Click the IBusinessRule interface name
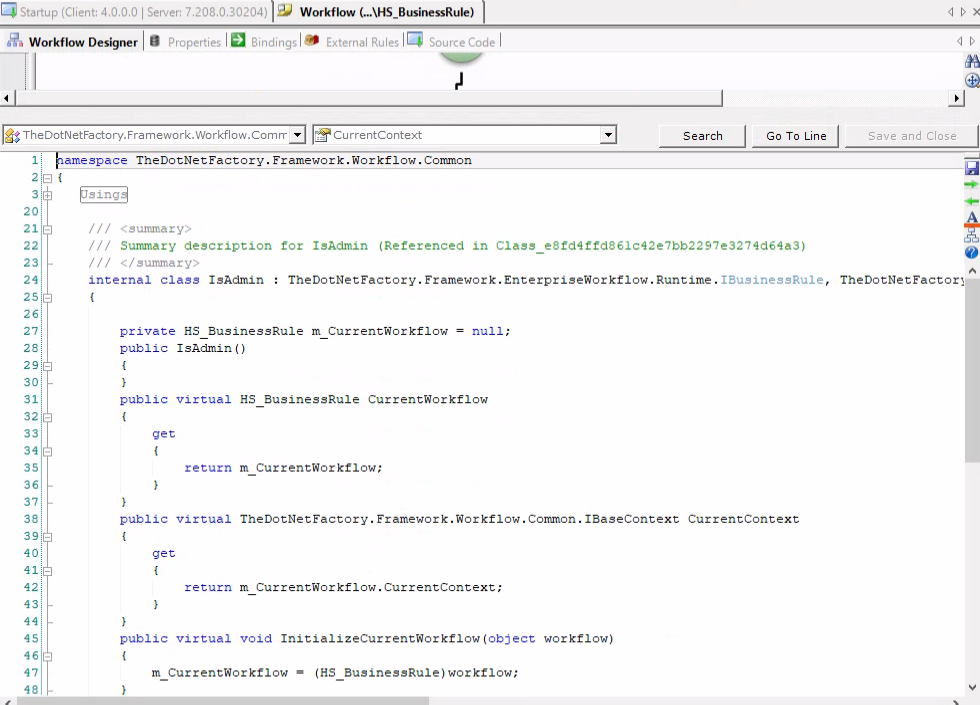980x705 pixels. point(772,280)
